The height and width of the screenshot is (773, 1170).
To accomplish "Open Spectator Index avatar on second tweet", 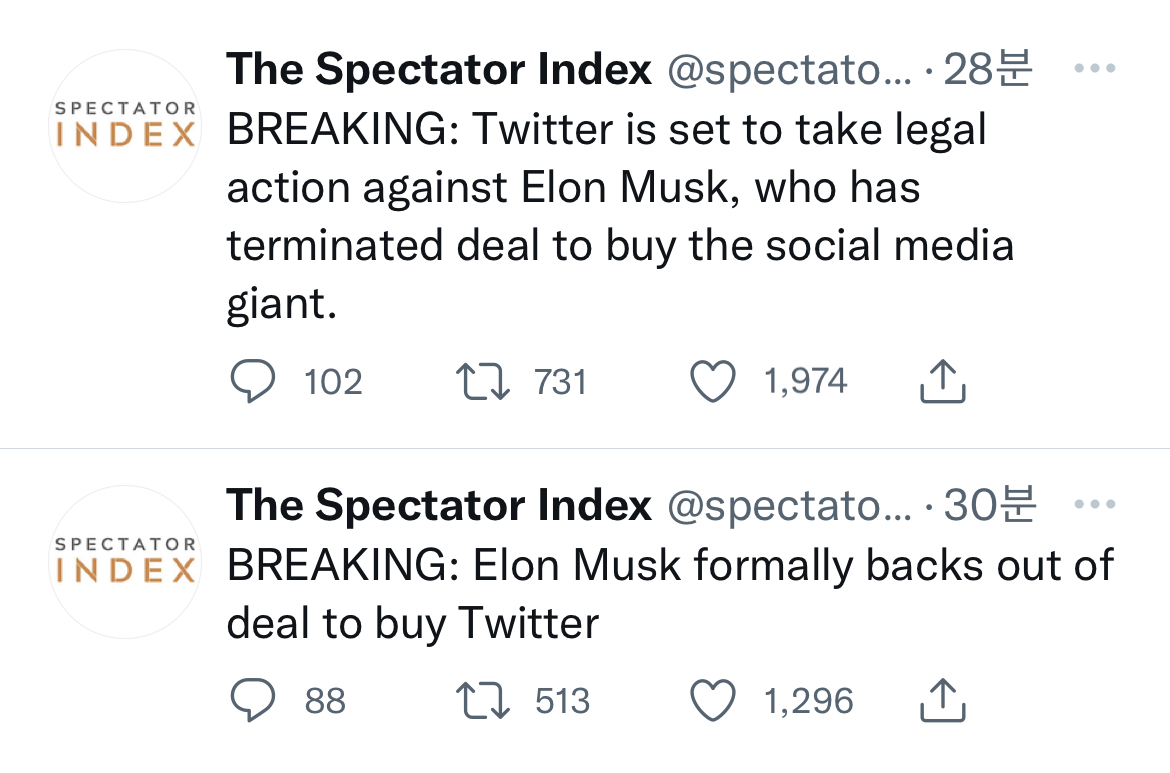I will (x=125, y=562).
